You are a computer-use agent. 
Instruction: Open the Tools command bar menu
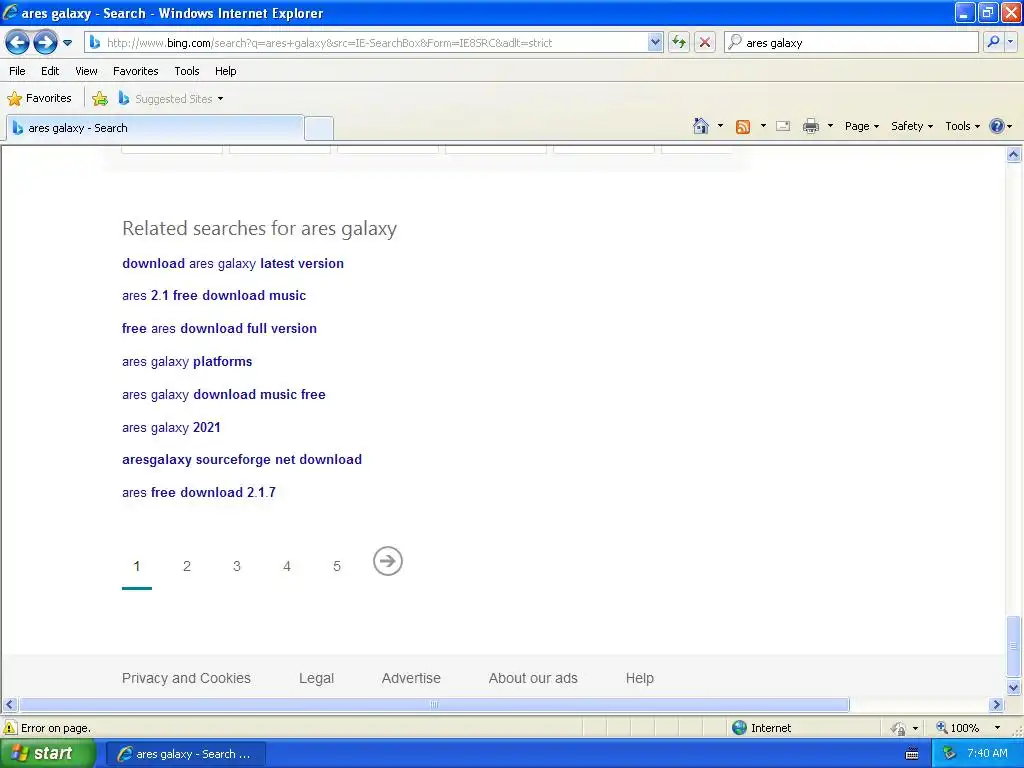[963, 126]
